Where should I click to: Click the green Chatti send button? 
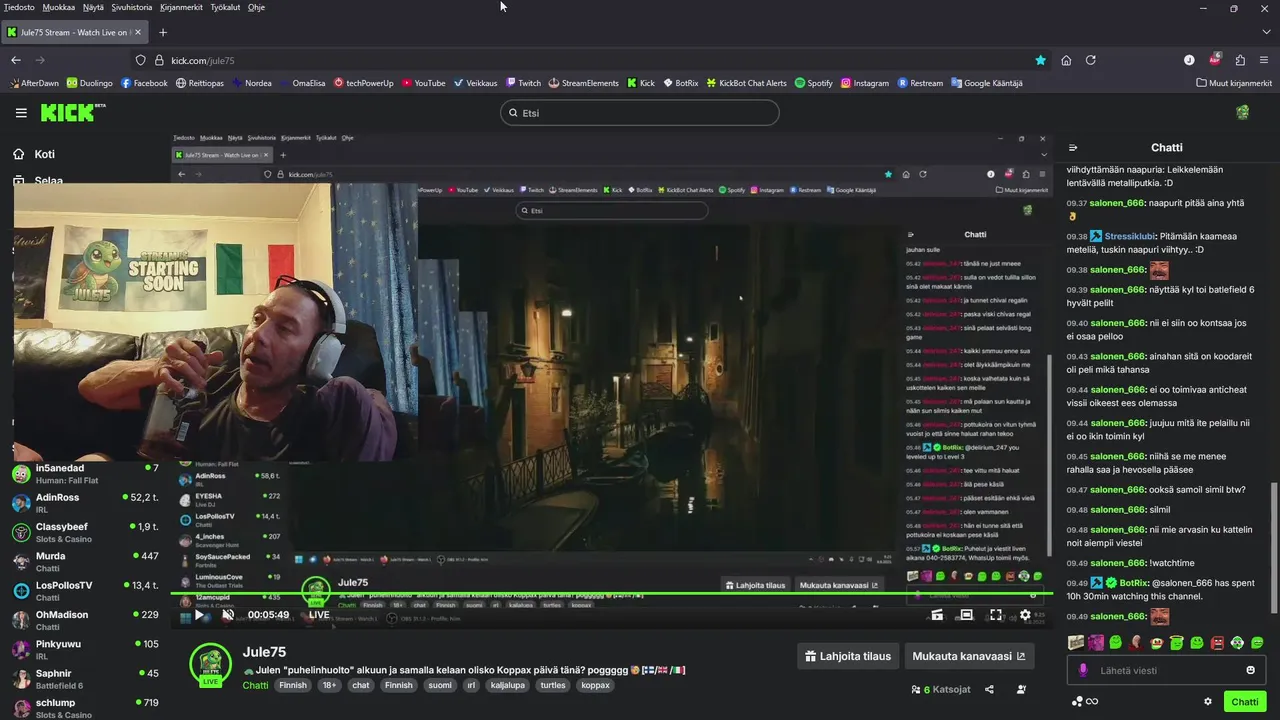1245,701
